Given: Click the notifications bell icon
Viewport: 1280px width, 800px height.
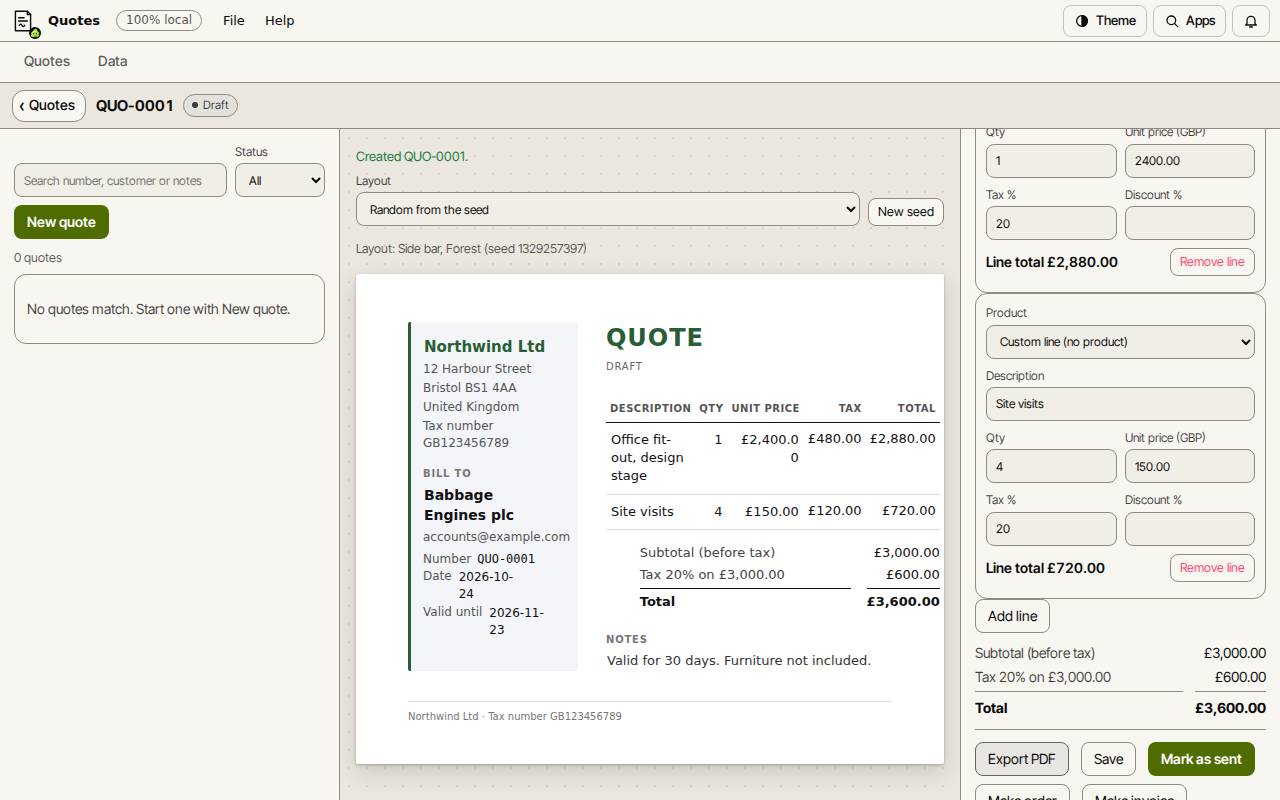Looking at the screenshot, I should pos(1250,21).
